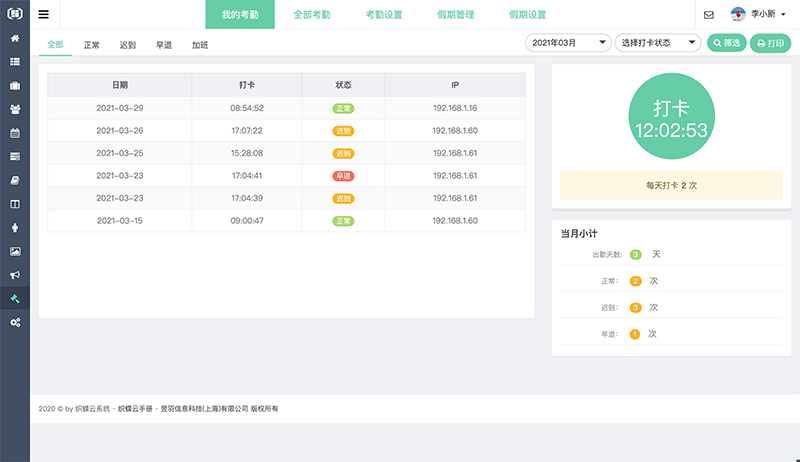The image size is (800, 462).
Task: Open the 选择打卡状态 dropdown
Action: (658, 43)
